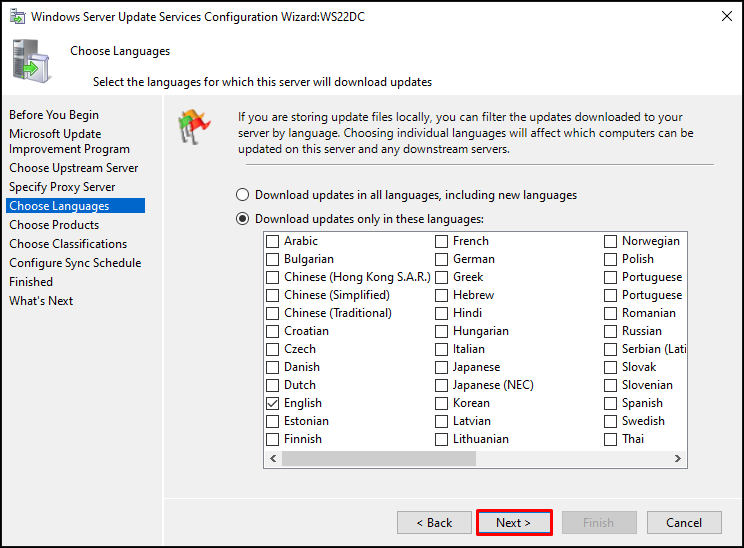
Task: Enable the Hungarian checkbox
Action: click(x=441, y=332)
